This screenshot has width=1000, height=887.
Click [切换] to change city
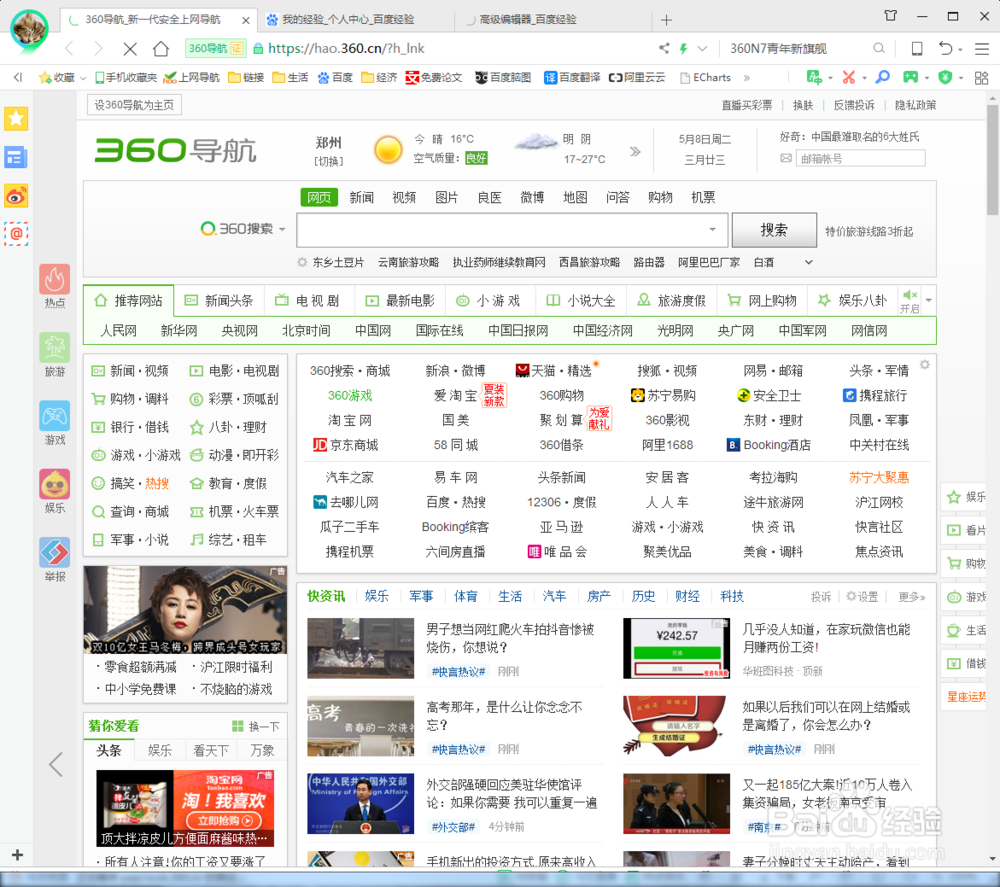[x=328, y=161]
